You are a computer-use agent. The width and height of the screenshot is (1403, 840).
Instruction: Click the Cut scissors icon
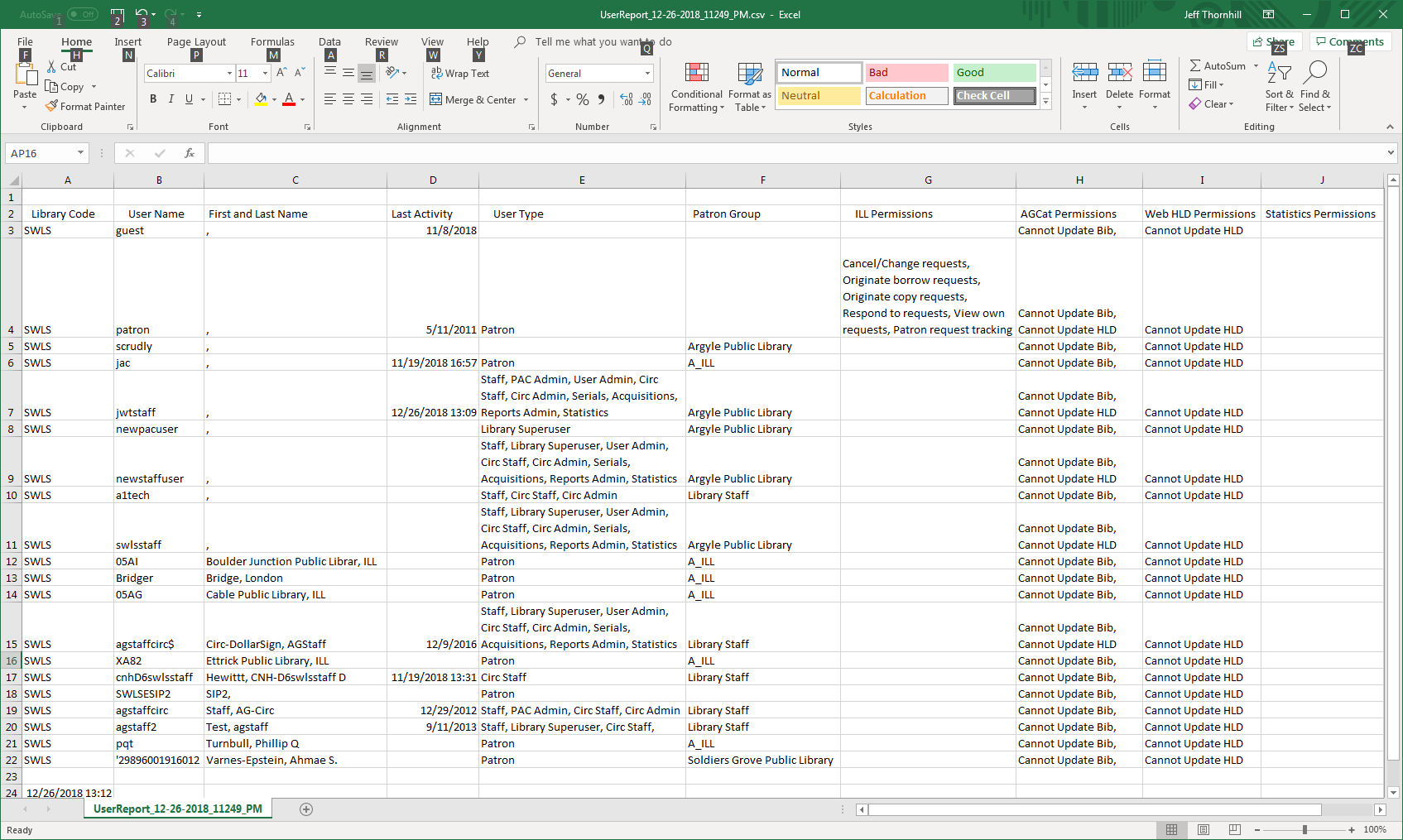click(x=51, y=67)
